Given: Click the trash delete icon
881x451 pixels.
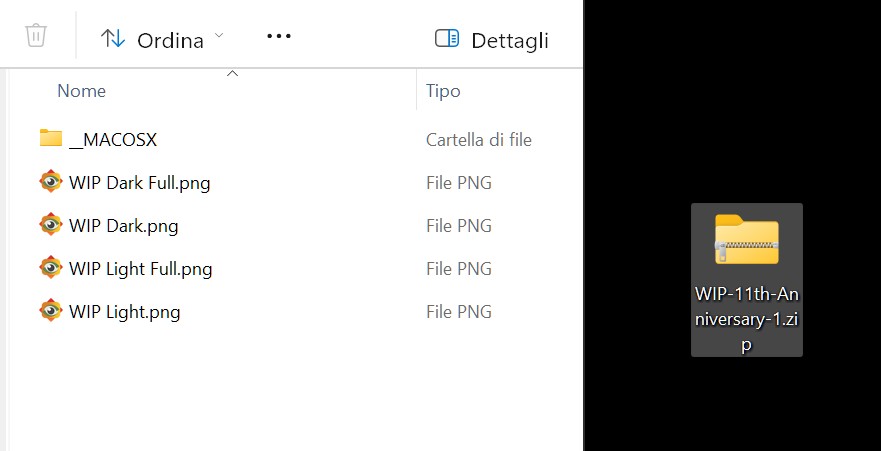Looking at the screenshot, I should [x=36, y=37].
